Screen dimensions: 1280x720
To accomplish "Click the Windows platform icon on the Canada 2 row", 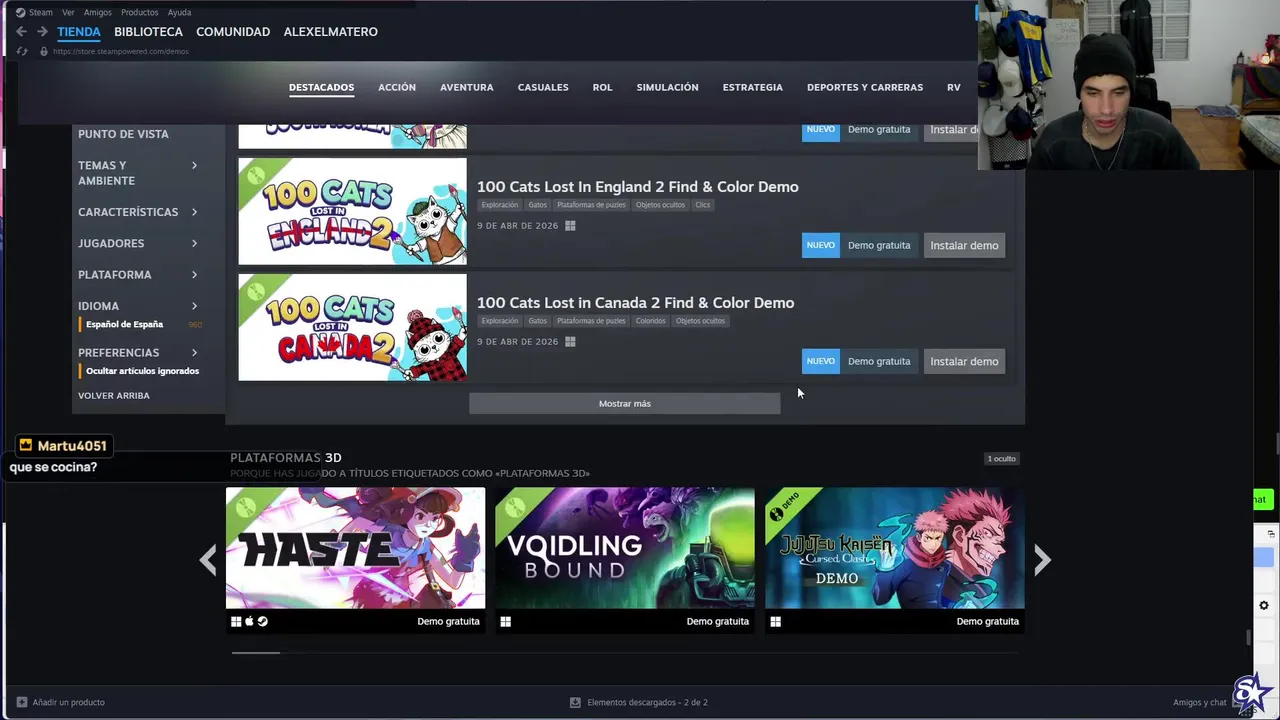I will [x=570, y=342].
